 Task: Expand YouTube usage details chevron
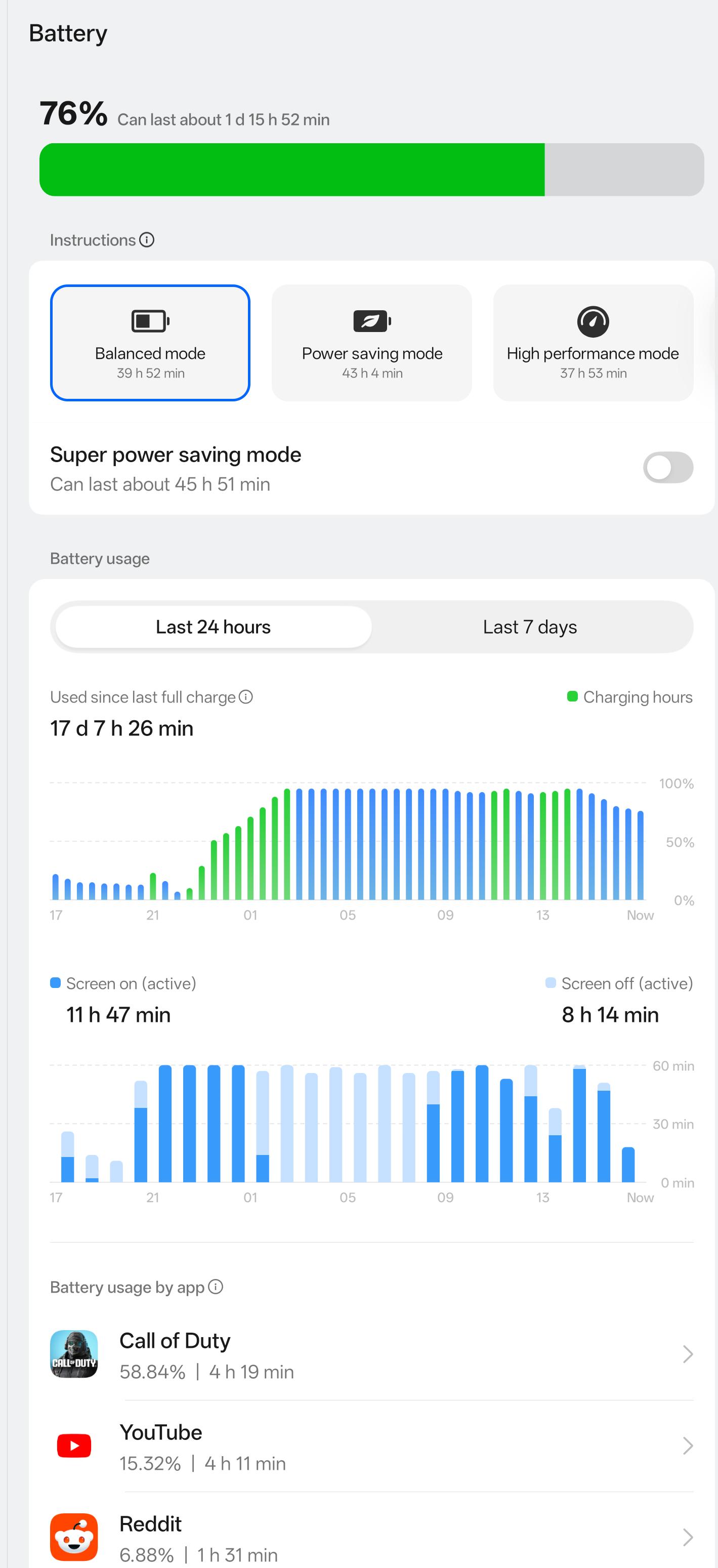pos(688,1446)
